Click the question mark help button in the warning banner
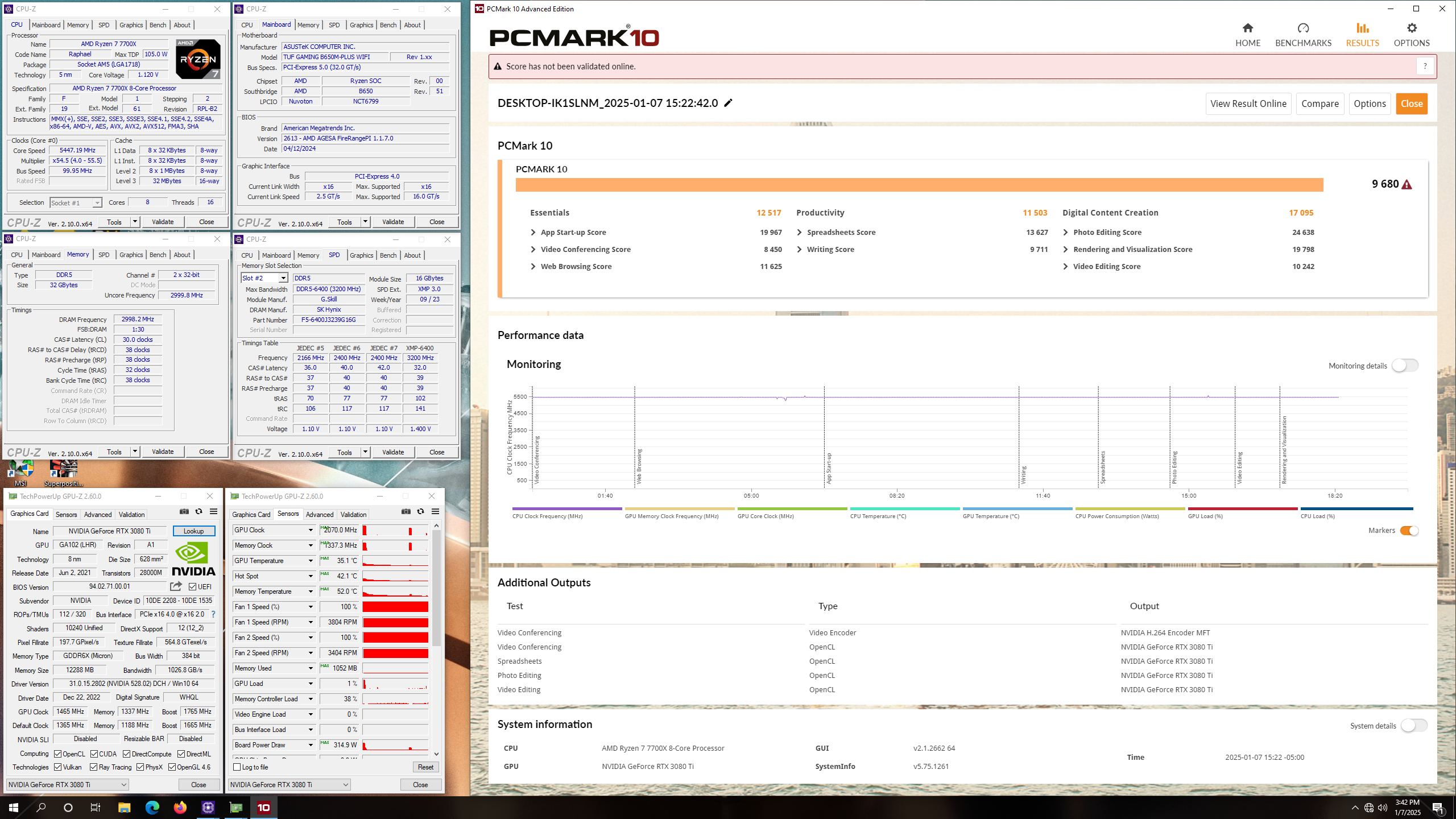The width and height of the screenshot is (1456, 819). [1425, 66]
